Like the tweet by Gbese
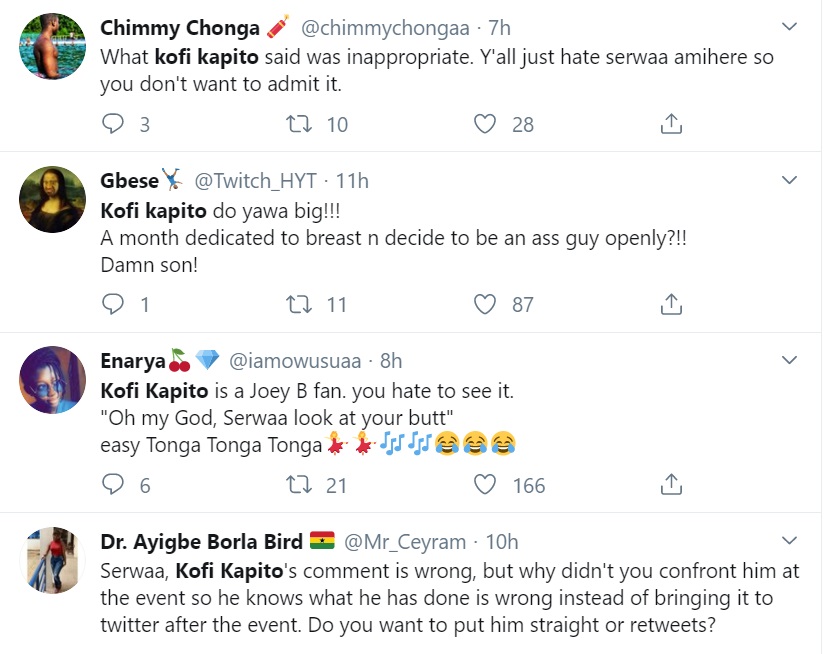 pyautogui.click(x=485, y=304)
